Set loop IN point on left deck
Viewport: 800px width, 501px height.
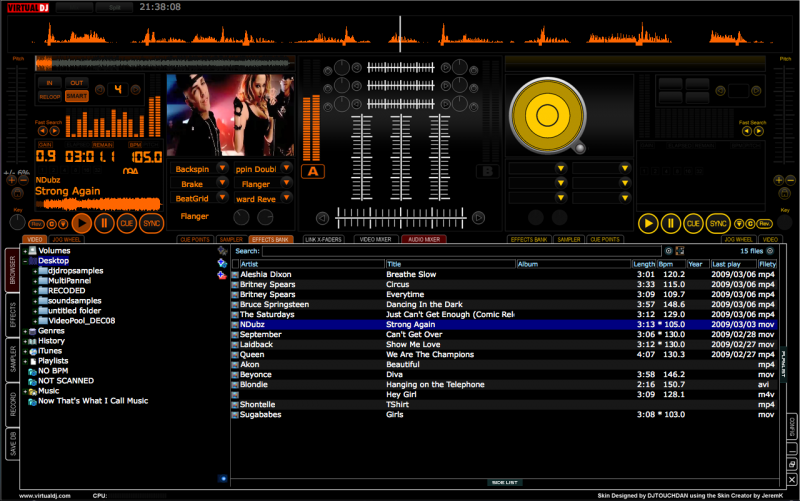[49, 83]
